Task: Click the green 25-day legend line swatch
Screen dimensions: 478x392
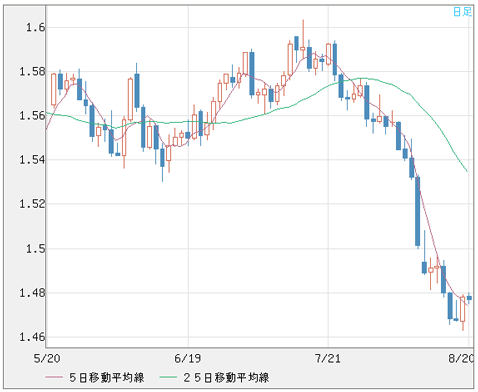Action: pos(168,377)
